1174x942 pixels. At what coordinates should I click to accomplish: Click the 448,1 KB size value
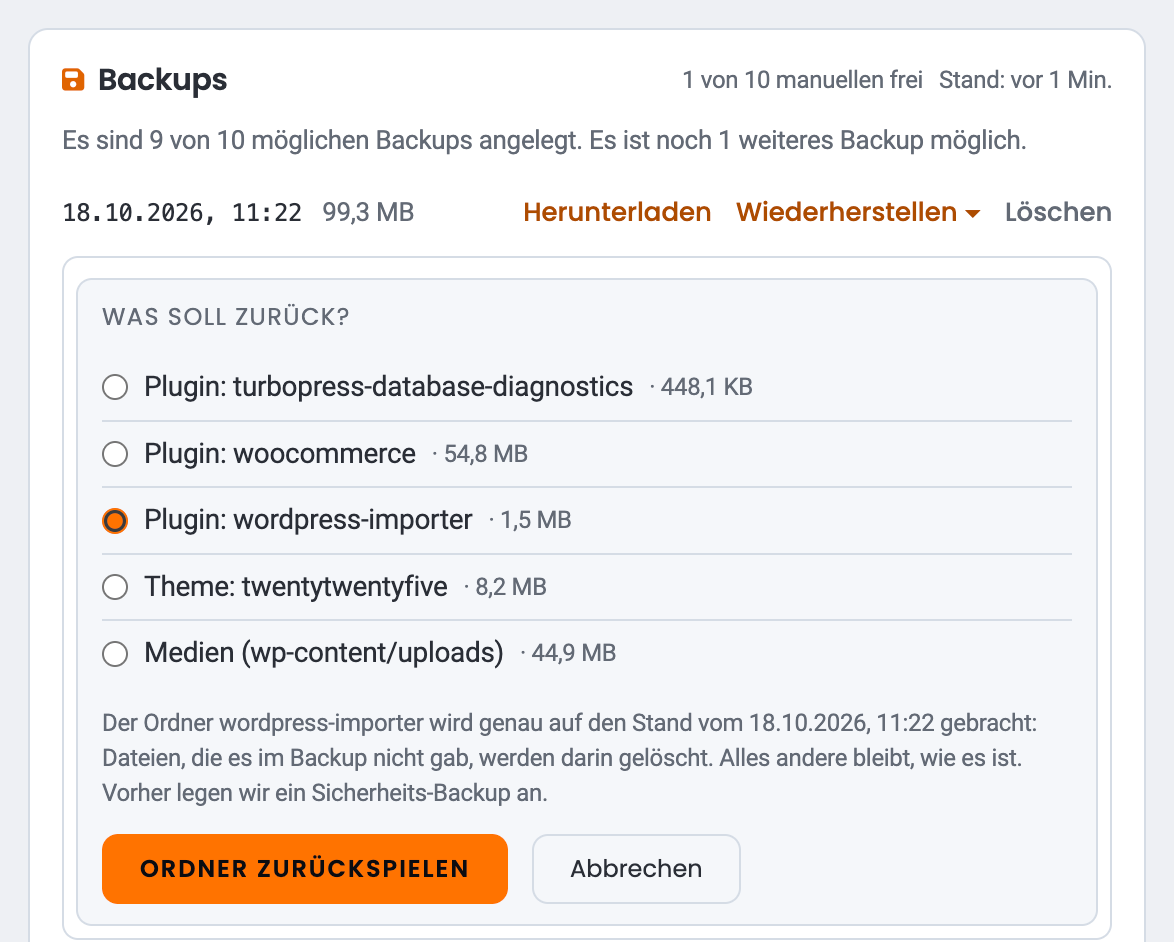706,387
